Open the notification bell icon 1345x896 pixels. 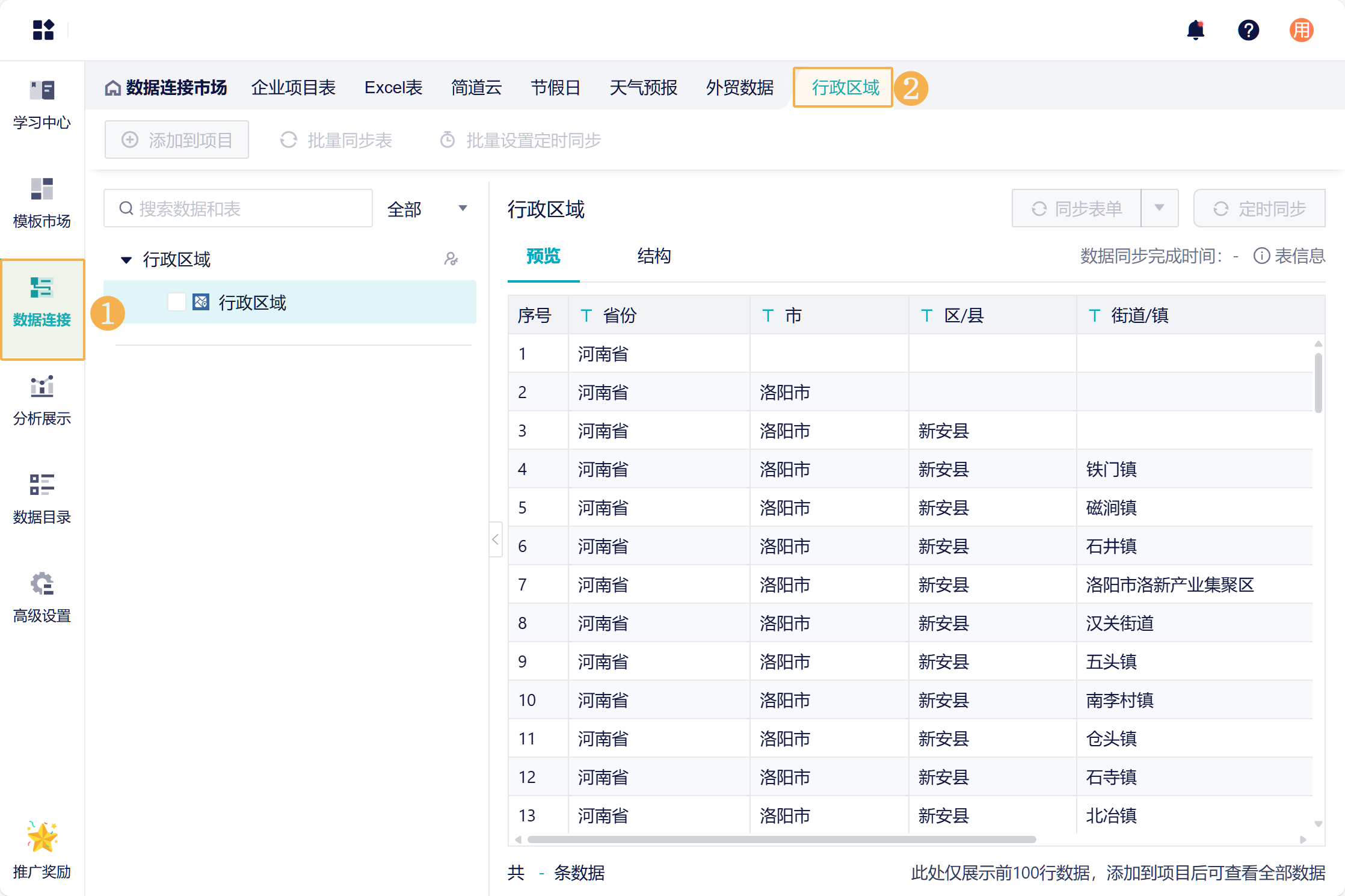[1195, 30]
